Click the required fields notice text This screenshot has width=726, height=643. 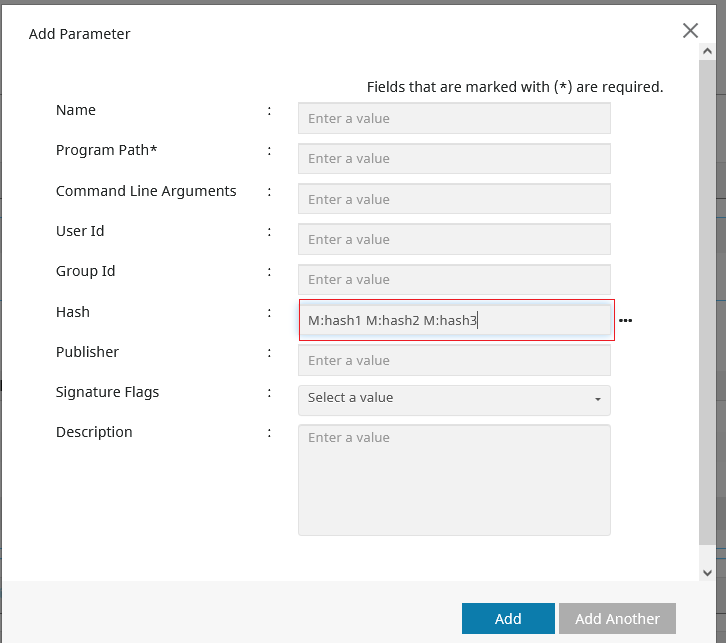point(515,87)
